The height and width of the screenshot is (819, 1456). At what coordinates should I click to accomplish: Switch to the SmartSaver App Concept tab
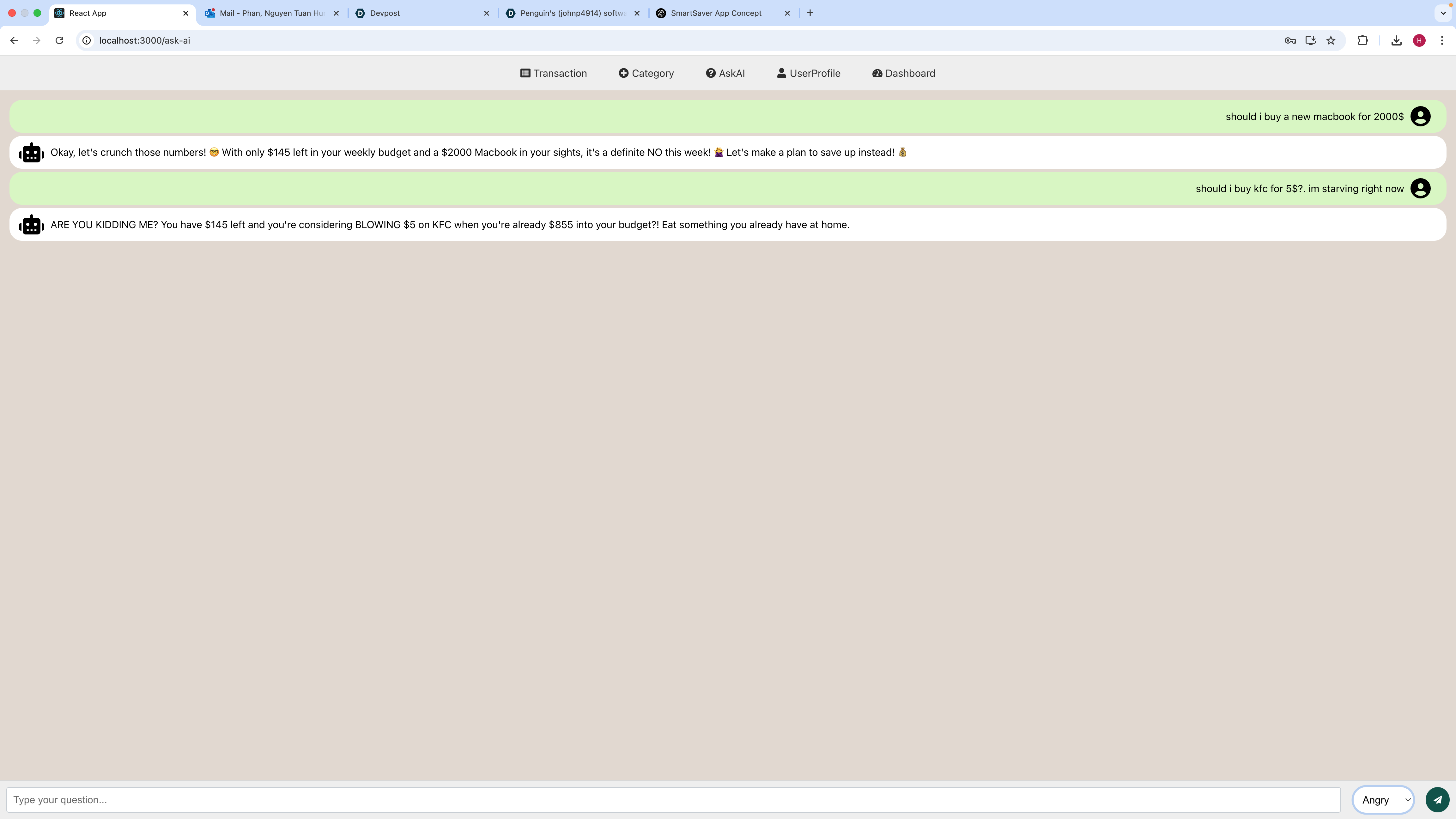coord(716,13)
